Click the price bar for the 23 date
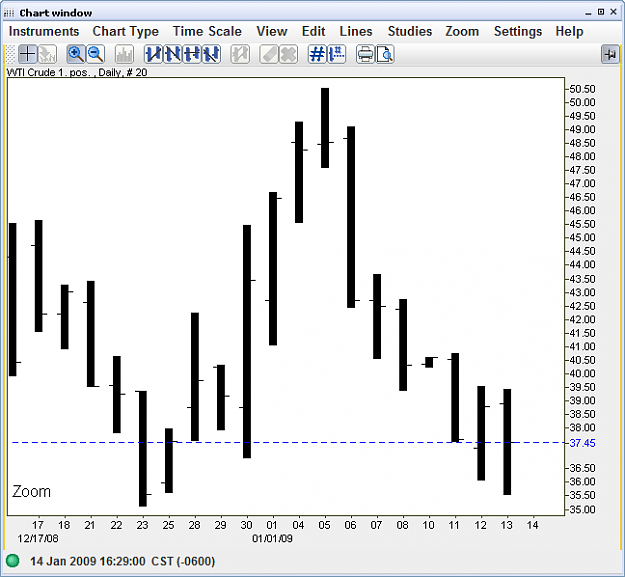The height and width of the screenshot is (577, 625). [x=143, y=449]
